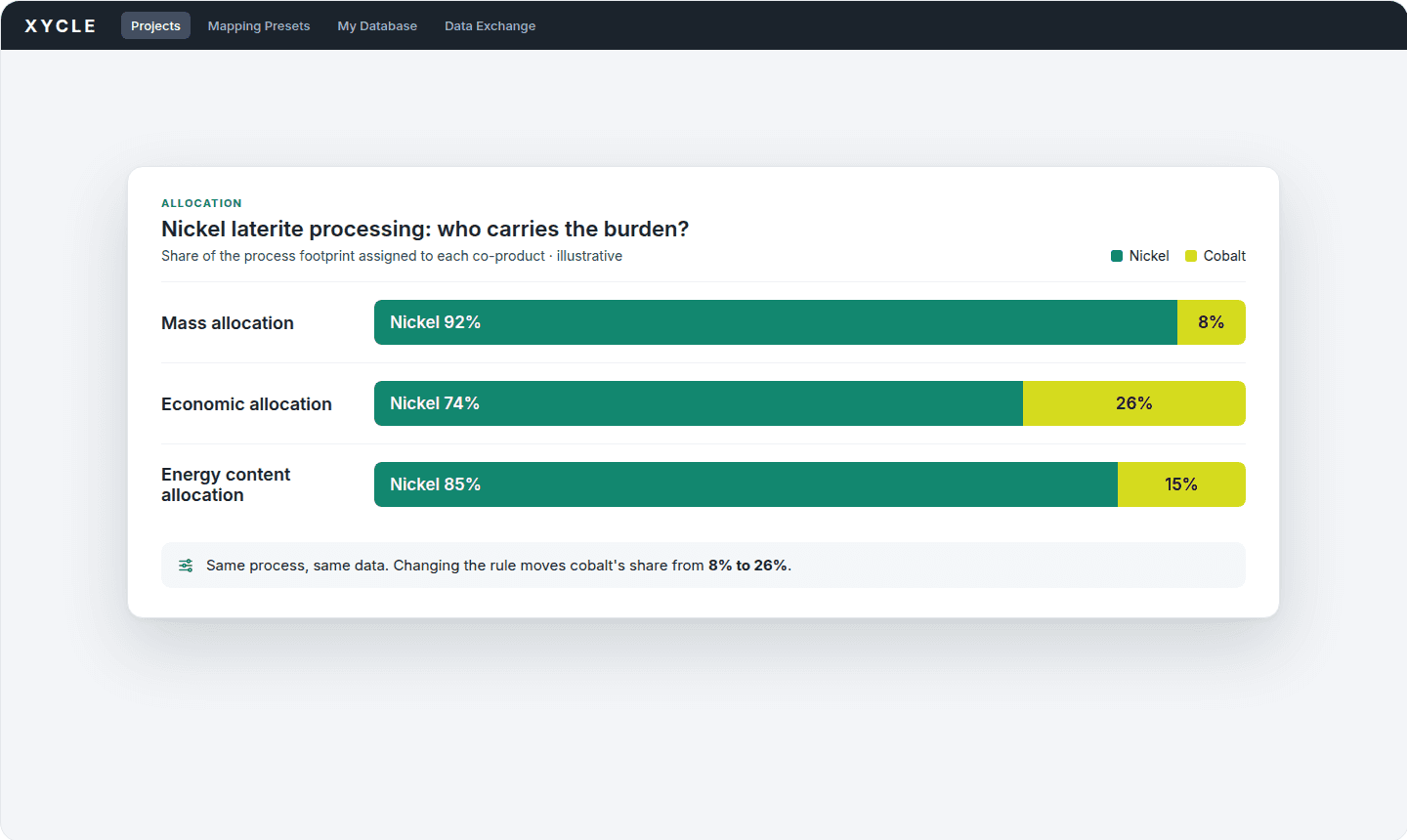This screenshot has height=840, width=1407.
Task: Select the 26% cobalt bar segment
Action: [x=1134, y=403]
